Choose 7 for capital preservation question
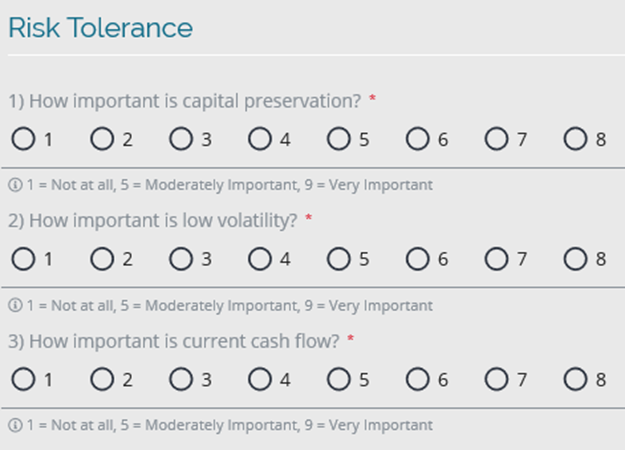 497,139
